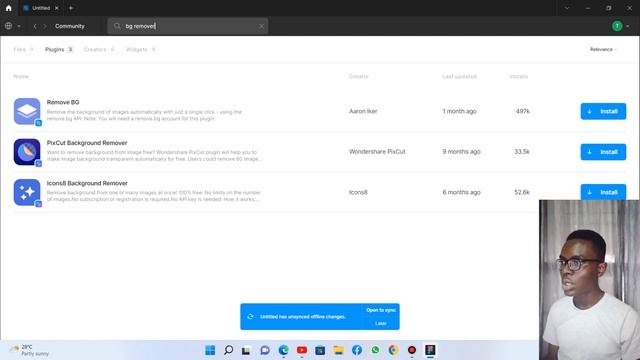Open a new tab with plus icon
Viewport: 640px width, 360px height.
click(71, 8)
